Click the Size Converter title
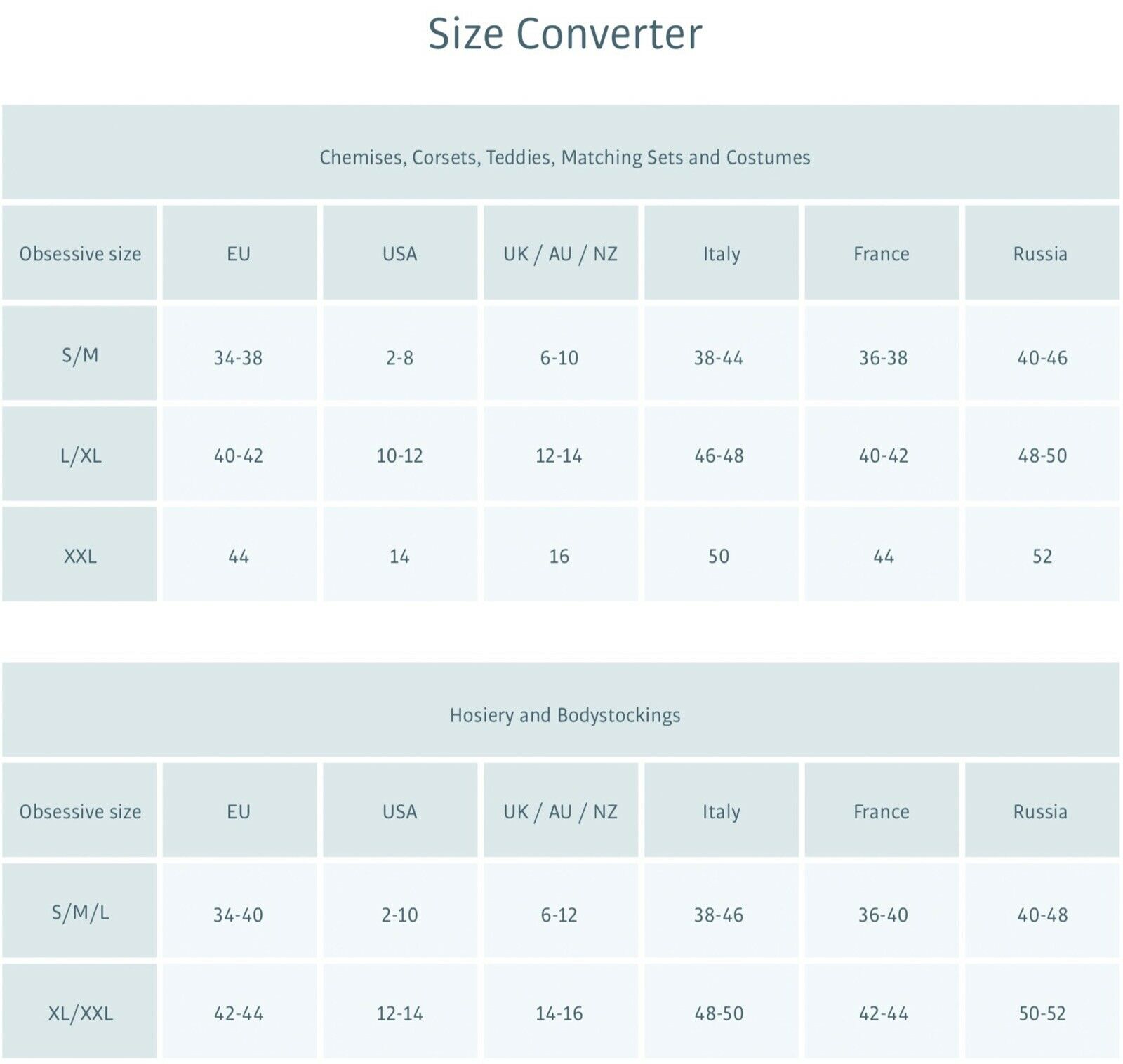1123x1064 pixels. pyautogui.click(x=565, y=34)
